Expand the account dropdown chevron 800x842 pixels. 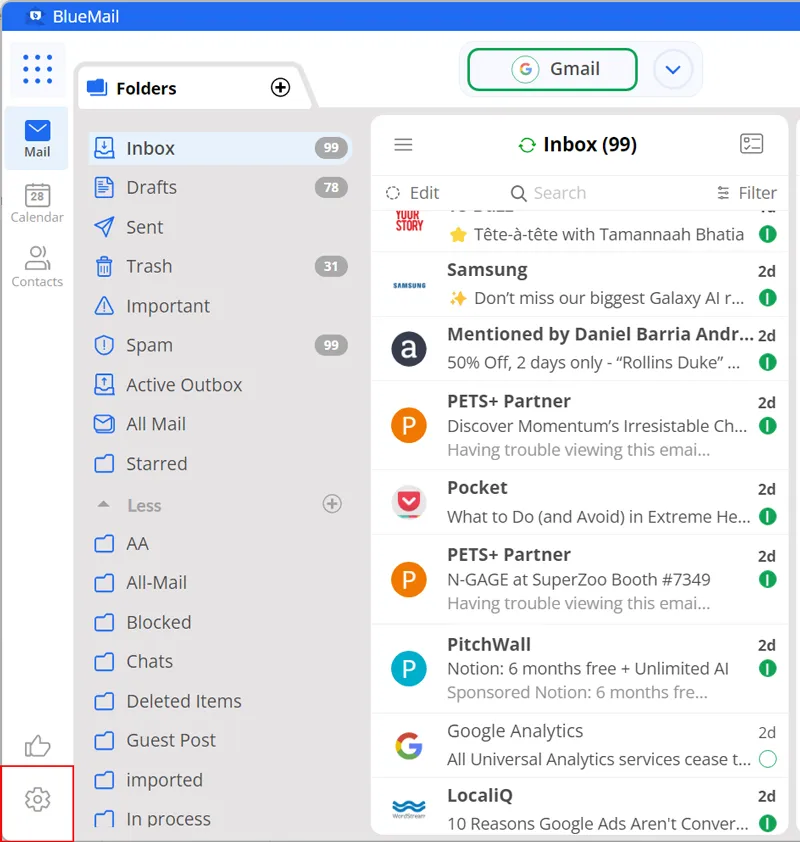(673, 69)
